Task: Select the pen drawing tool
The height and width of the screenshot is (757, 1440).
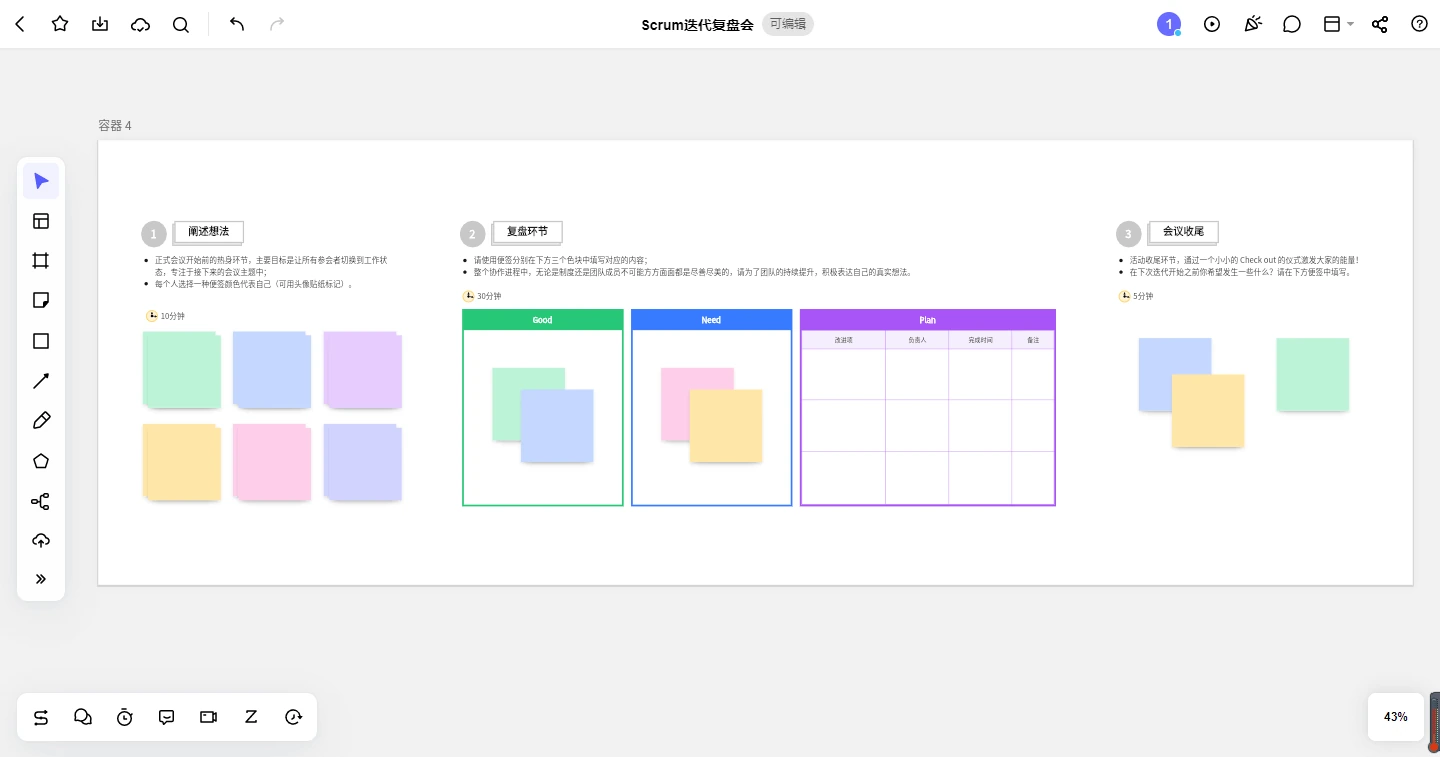Action: [x=41, y=421]
